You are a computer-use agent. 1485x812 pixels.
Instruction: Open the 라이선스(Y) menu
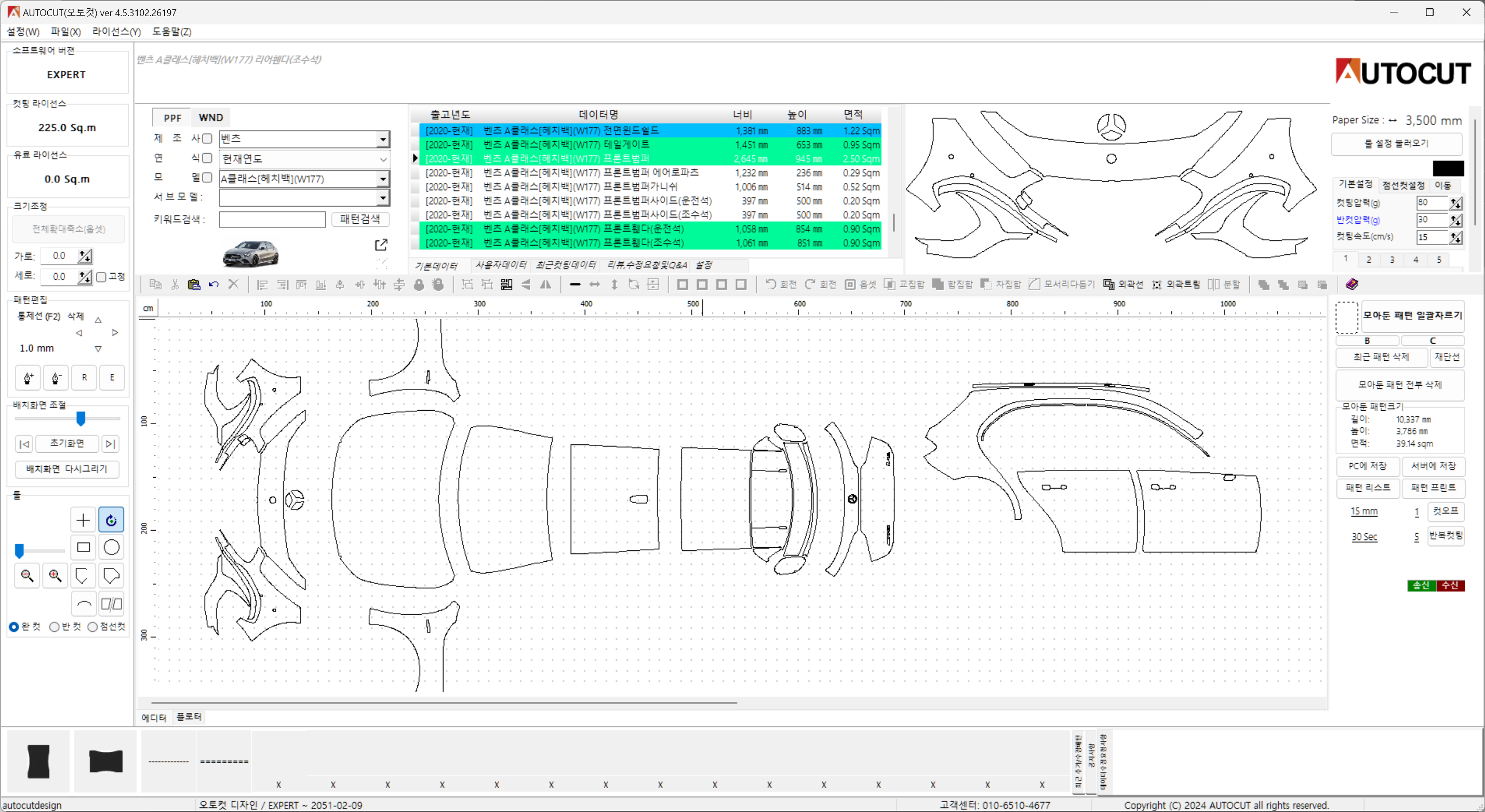116,32
